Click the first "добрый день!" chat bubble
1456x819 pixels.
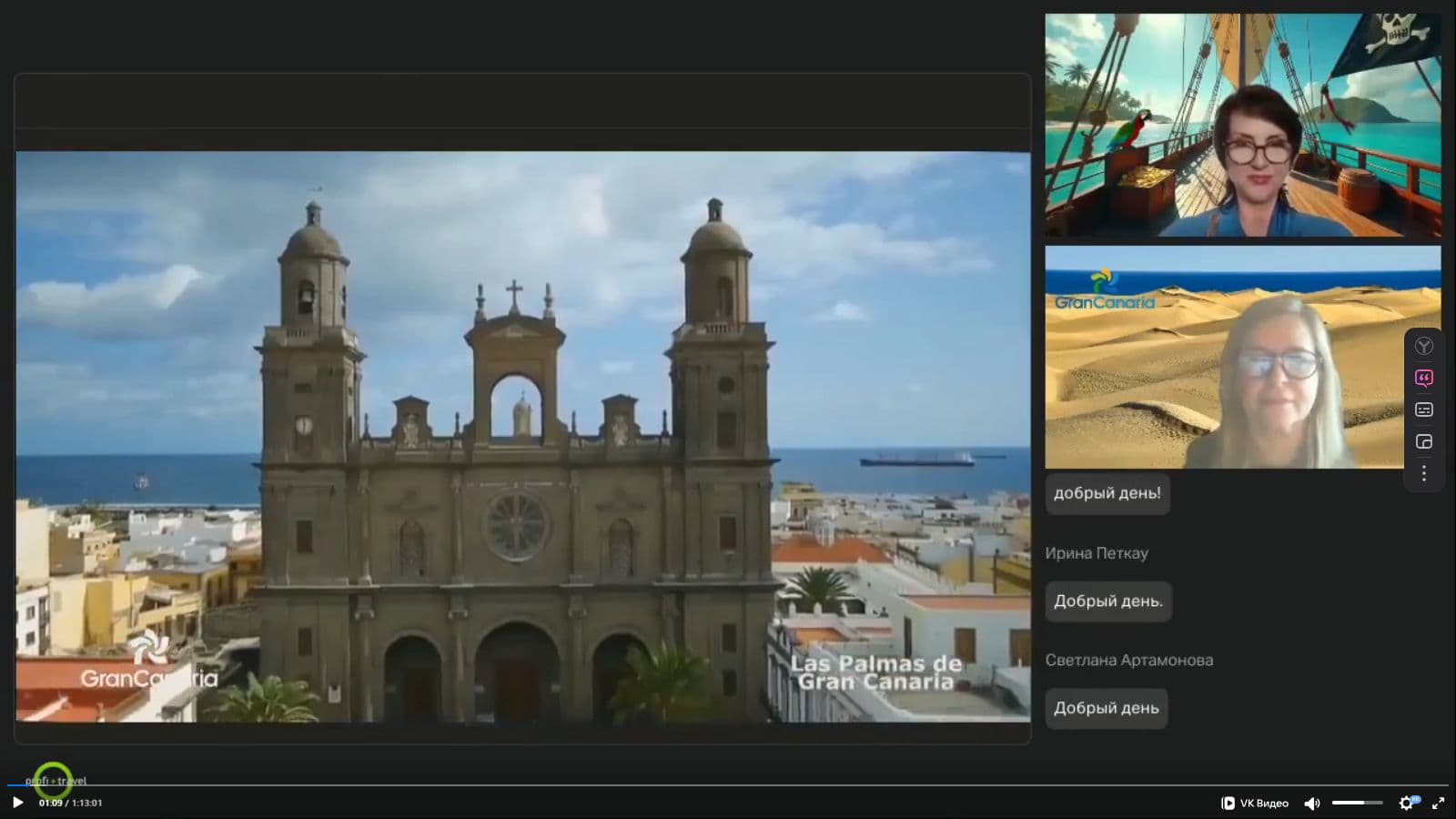tap(1107, 493)
